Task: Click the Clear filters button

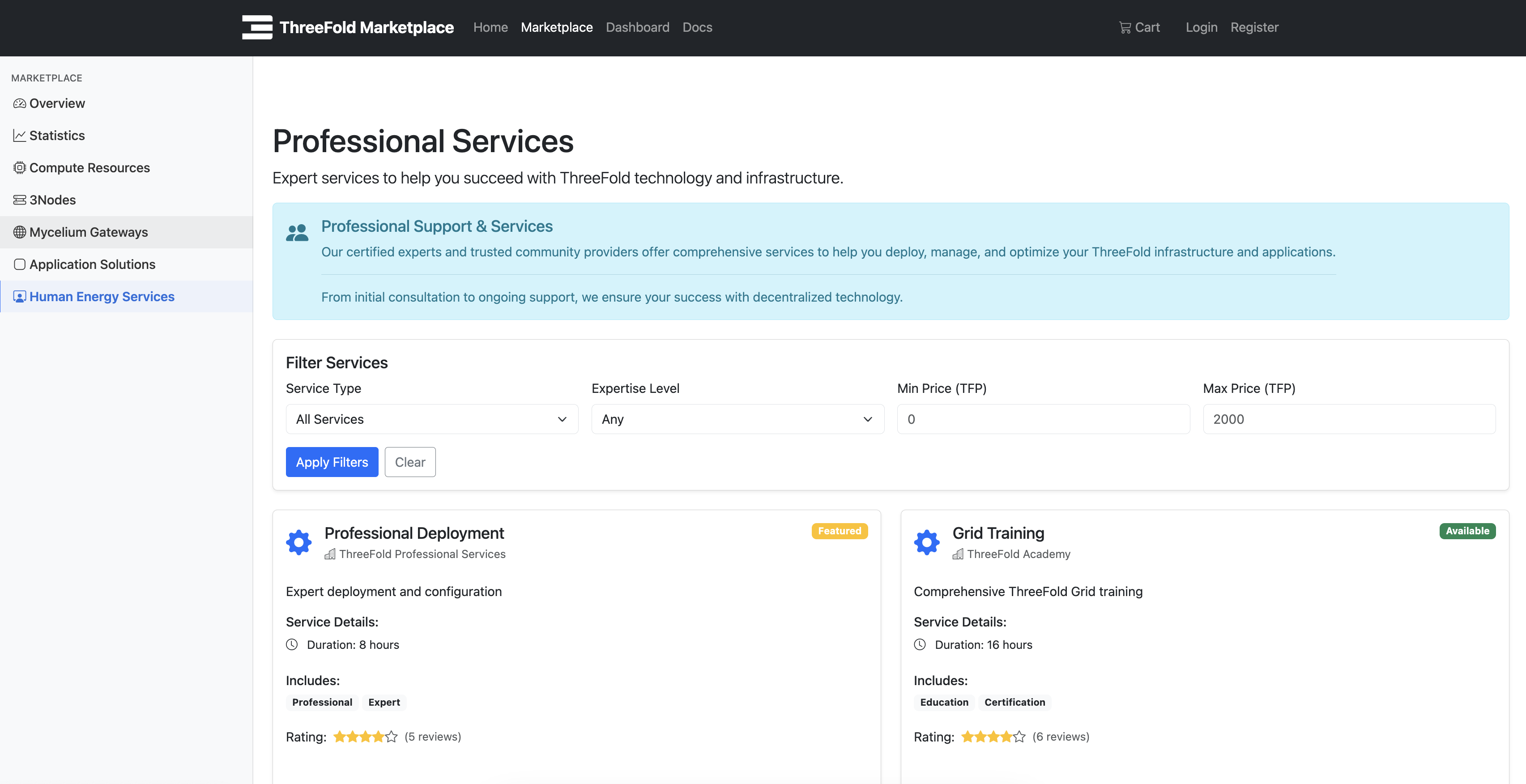Action: pos(410,462)
